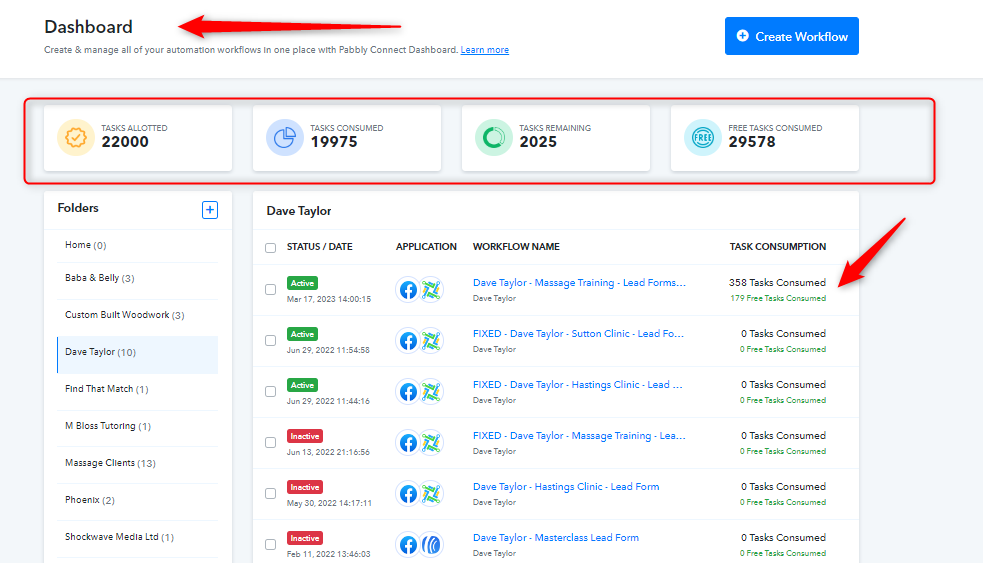Viewport: 983px width, 563px height.
Task: Tick checkbox for inactive FIXED Massage Training workflow
Action: tap(270, 443)
